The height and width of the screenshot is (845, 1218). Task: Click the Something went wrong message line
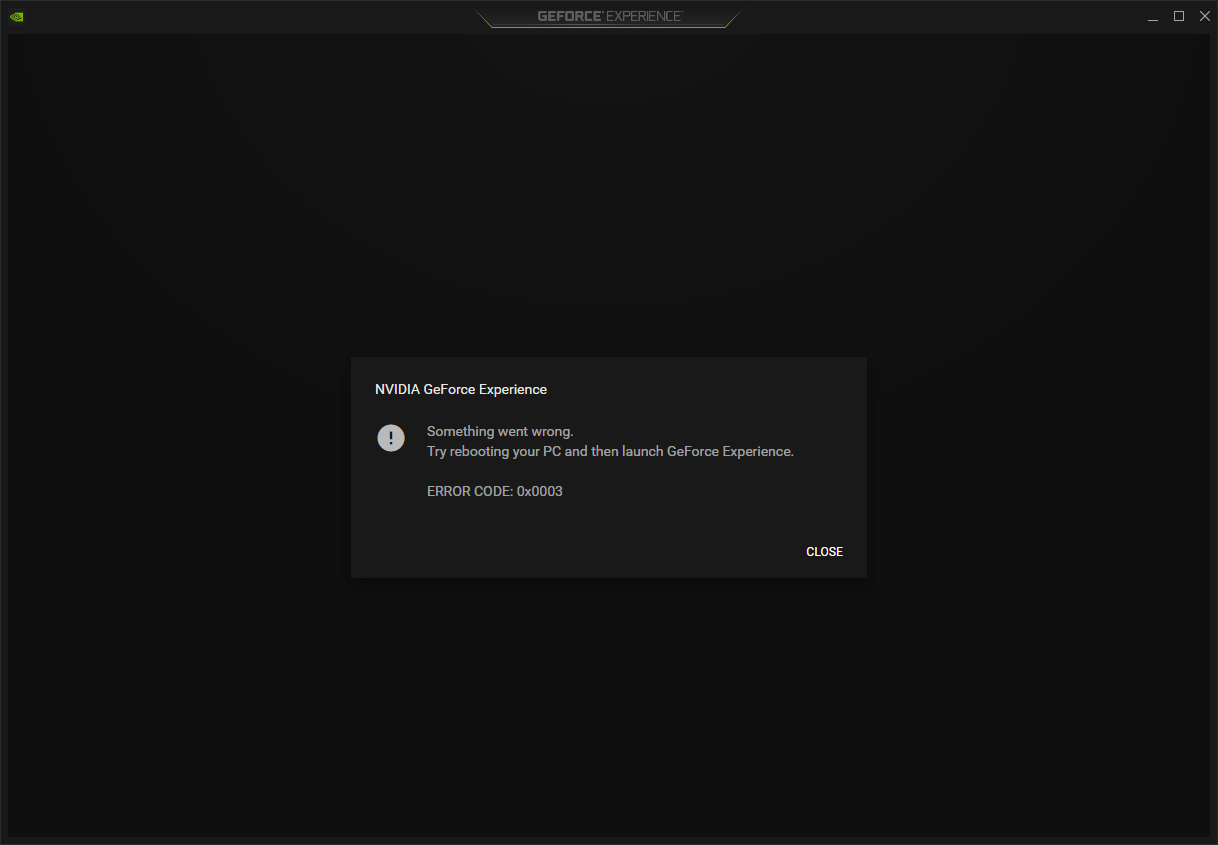coord(500,431)
